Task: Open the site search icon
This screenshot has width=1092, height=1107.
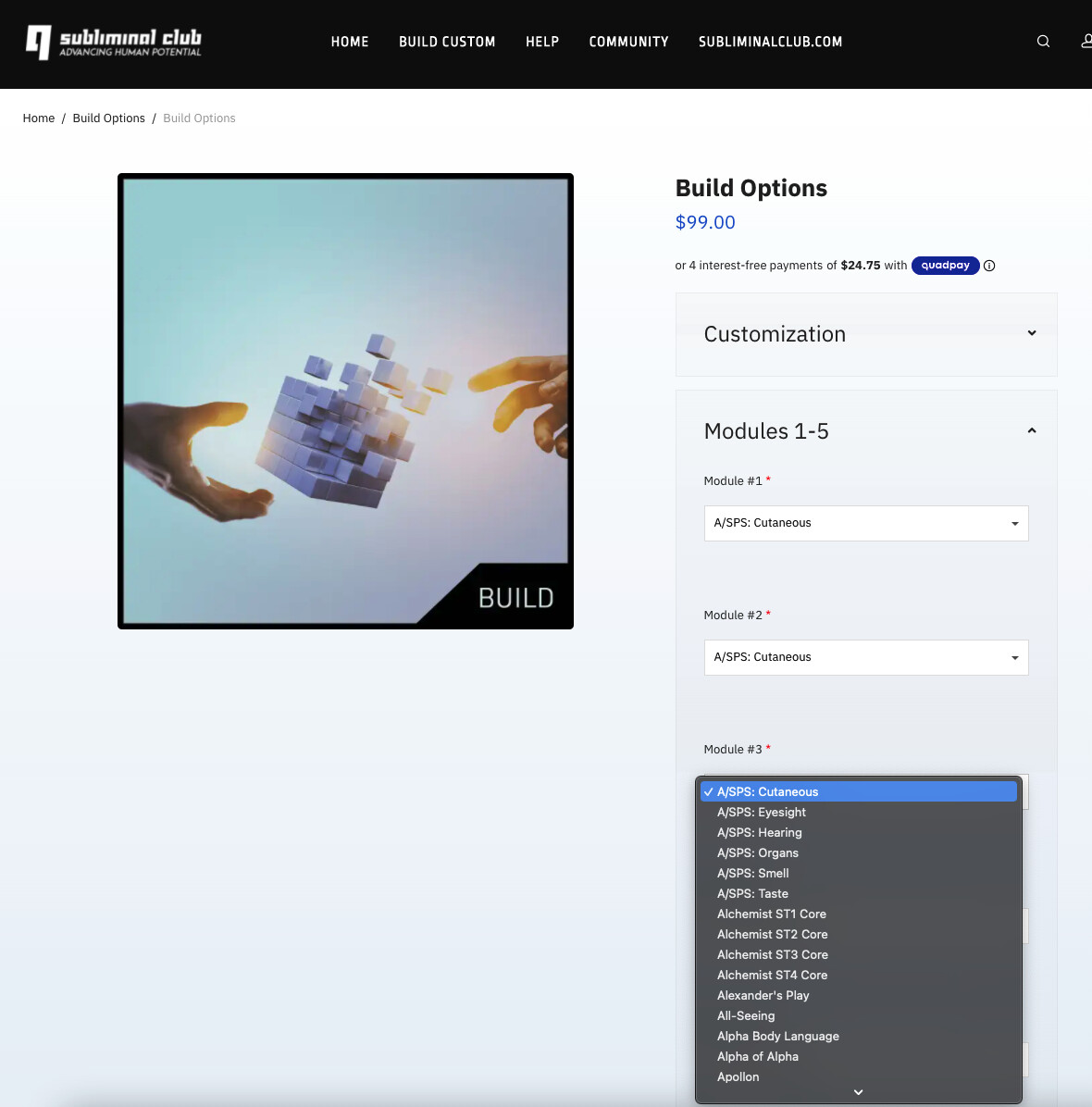Action: tap(1043, 42)
